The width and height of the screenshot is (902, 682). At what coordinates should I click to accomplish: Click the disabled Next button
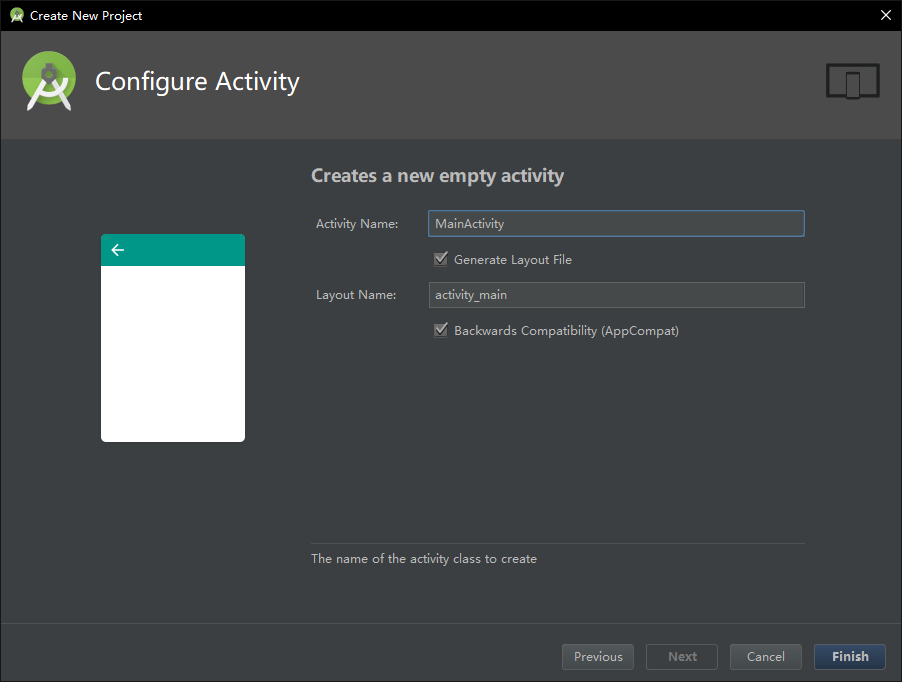pyautogui.click(x=682, y=657)
